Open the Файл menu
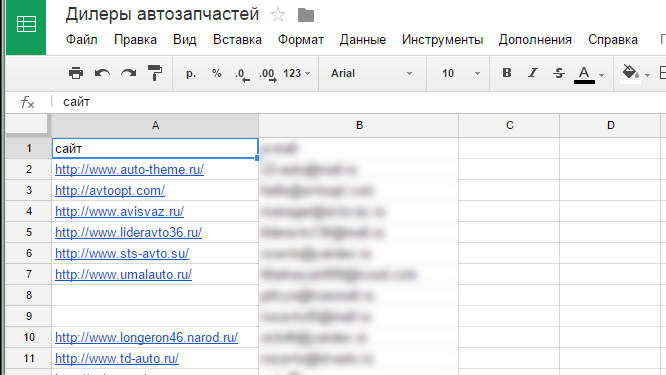666x375 pixels. 82,39
